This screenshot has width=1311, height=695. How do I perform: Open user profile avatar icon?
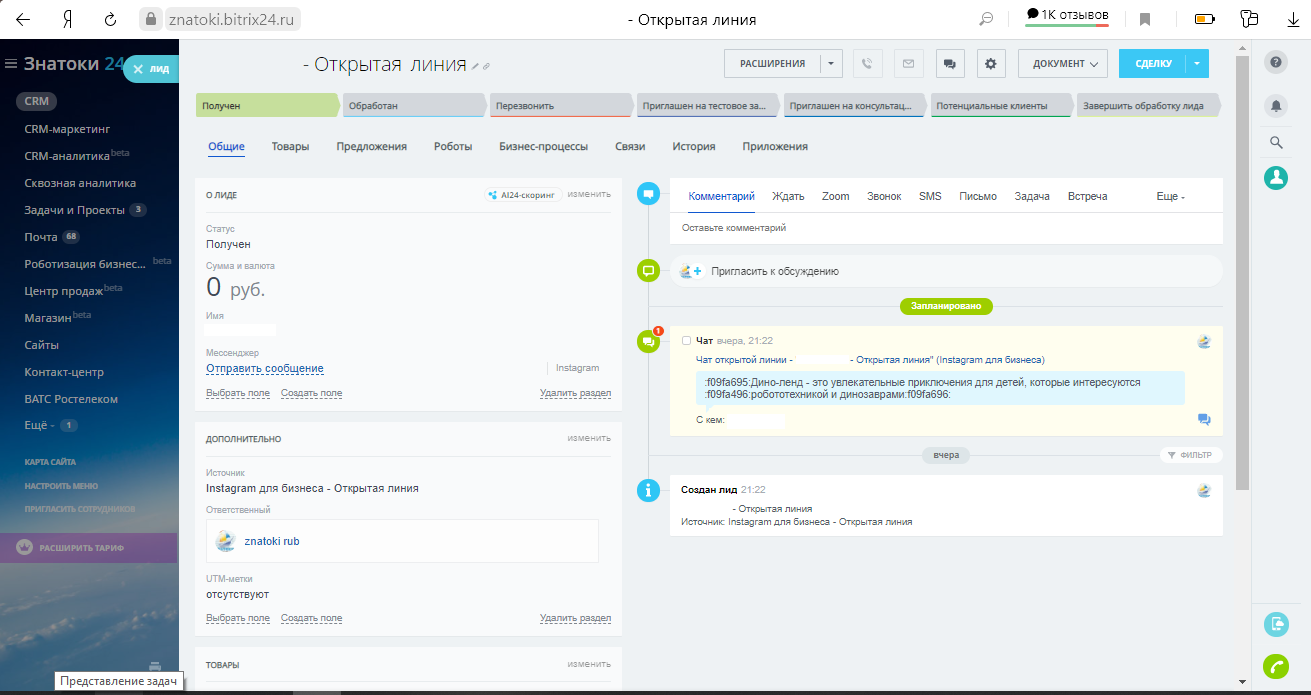point(1276,178)
